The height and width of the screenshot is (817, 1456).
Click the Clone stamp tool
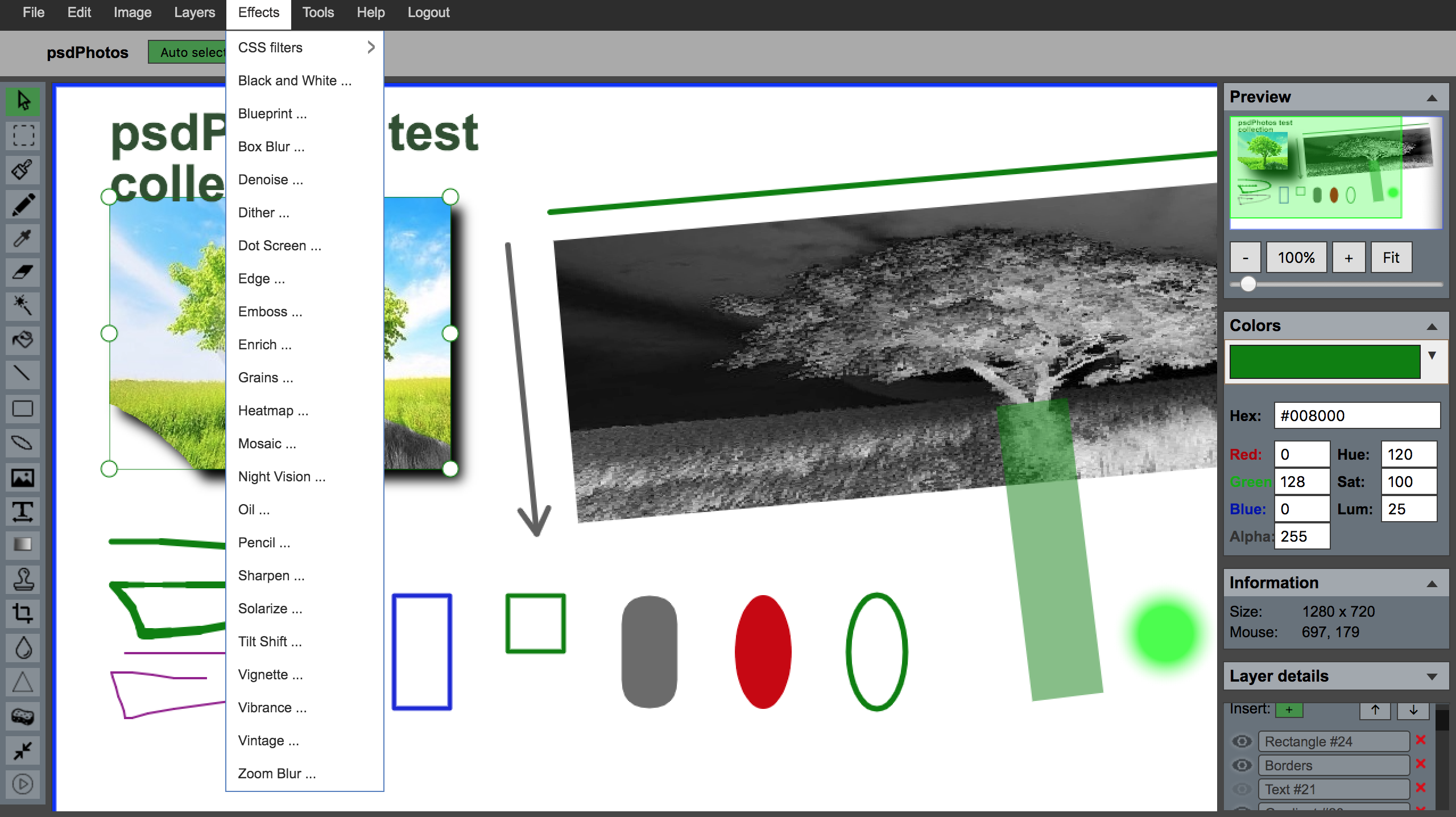[23, 579]
